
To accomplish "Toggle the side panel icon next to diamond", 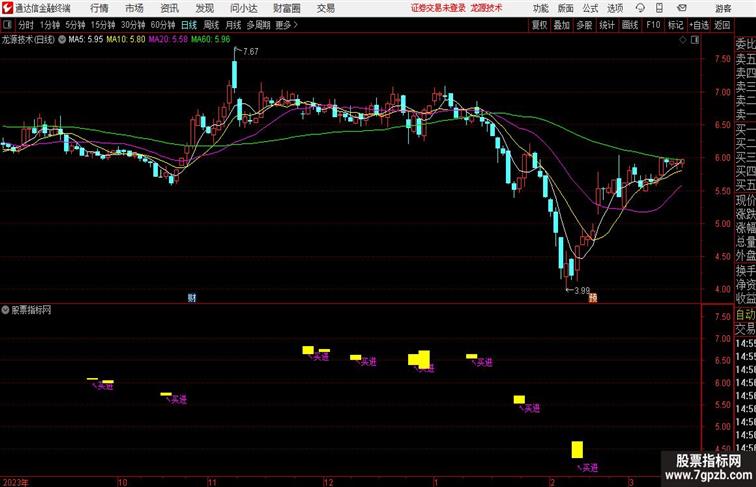I will click(695, 40).
